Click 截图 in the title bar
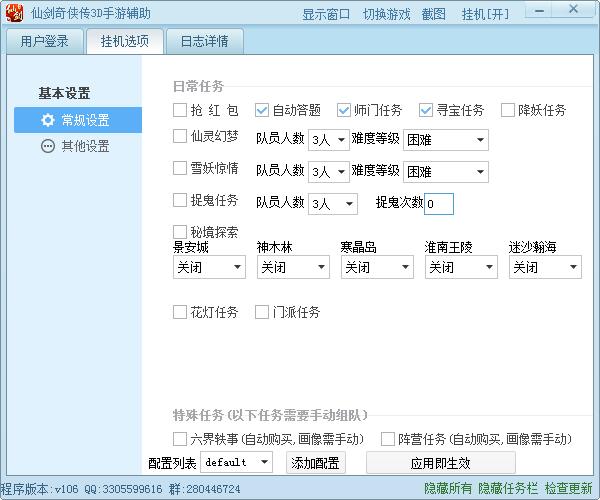The image size is (600, 500). point(434,15)
